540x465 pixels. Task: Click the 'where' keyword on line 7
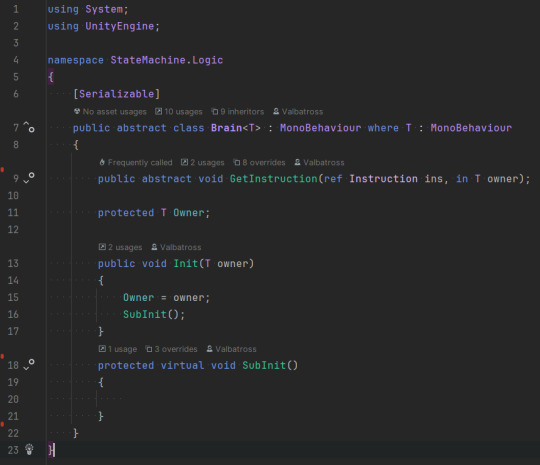[x=383, y=128]
